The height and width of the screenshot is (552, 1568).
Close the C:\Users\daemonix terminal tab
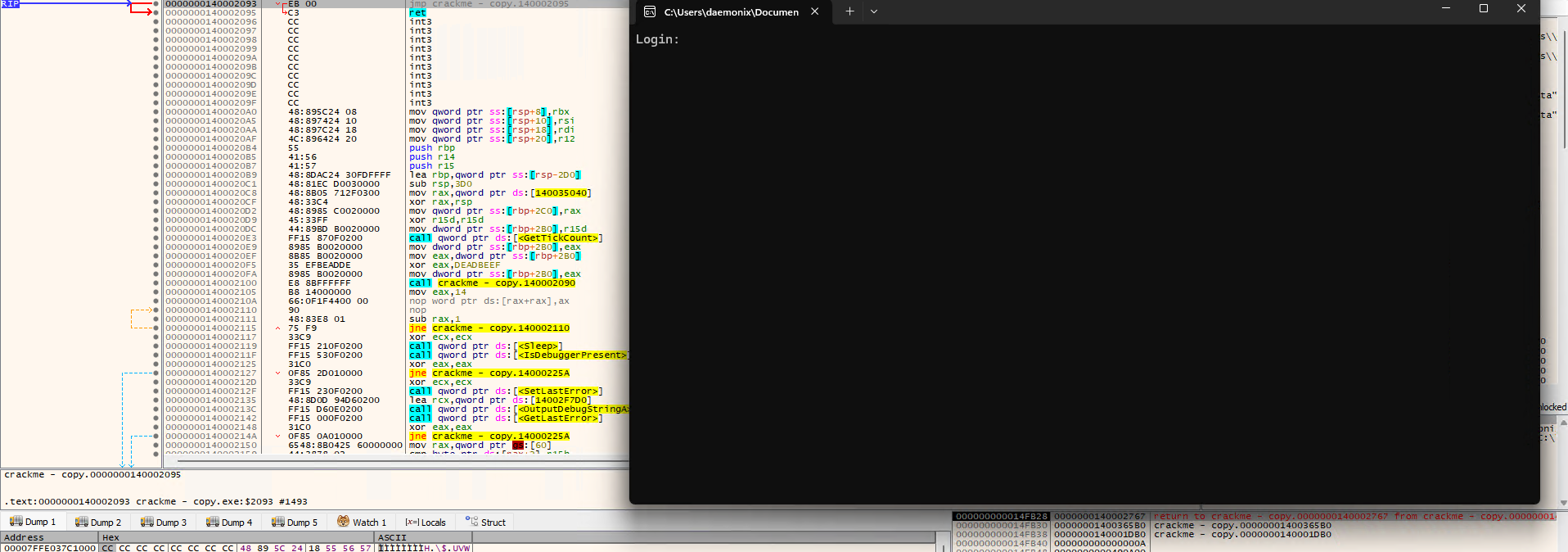coord(814,11)
